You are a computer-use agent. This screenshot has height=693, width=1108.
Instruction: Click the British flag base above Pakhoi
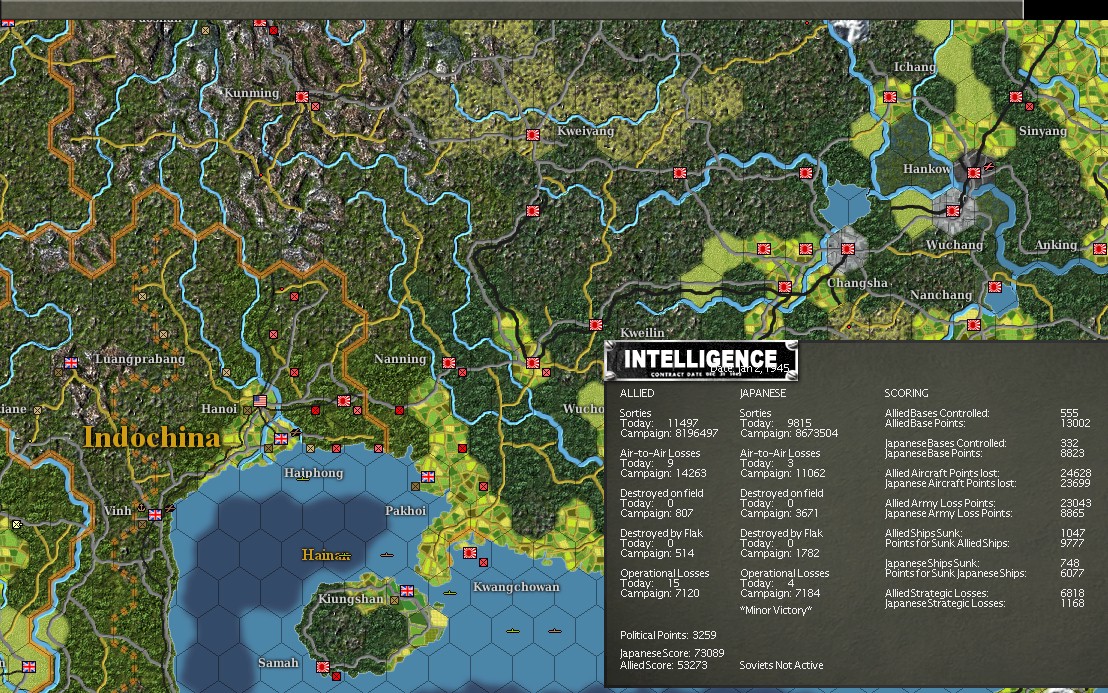point(428,477)
